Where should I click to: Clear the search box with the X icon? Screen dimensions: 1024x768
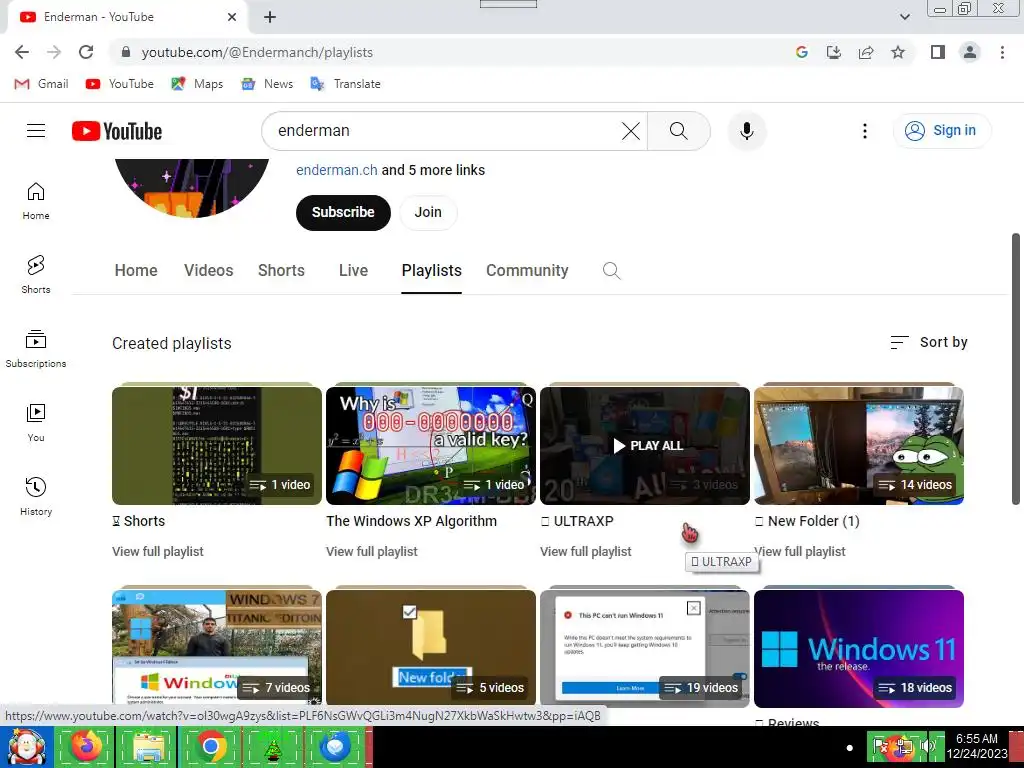(631, 131)
